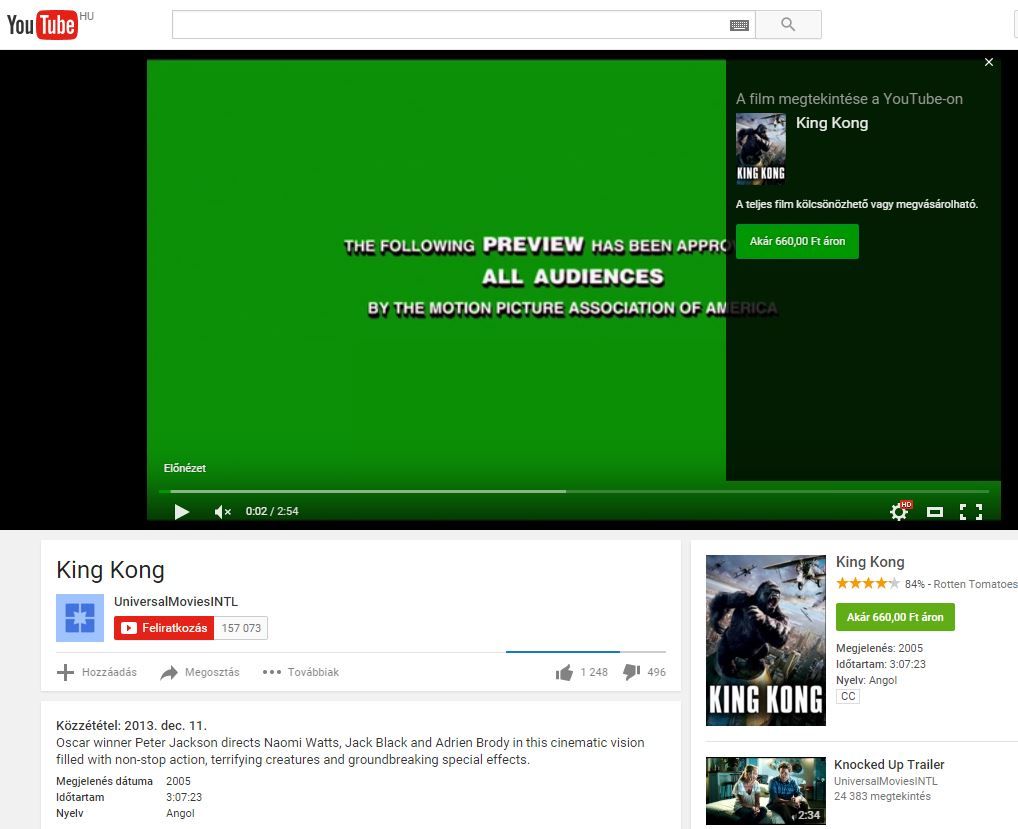
Task: Click the 0:02 / 2:54 time display
Action: pos(272,512)
